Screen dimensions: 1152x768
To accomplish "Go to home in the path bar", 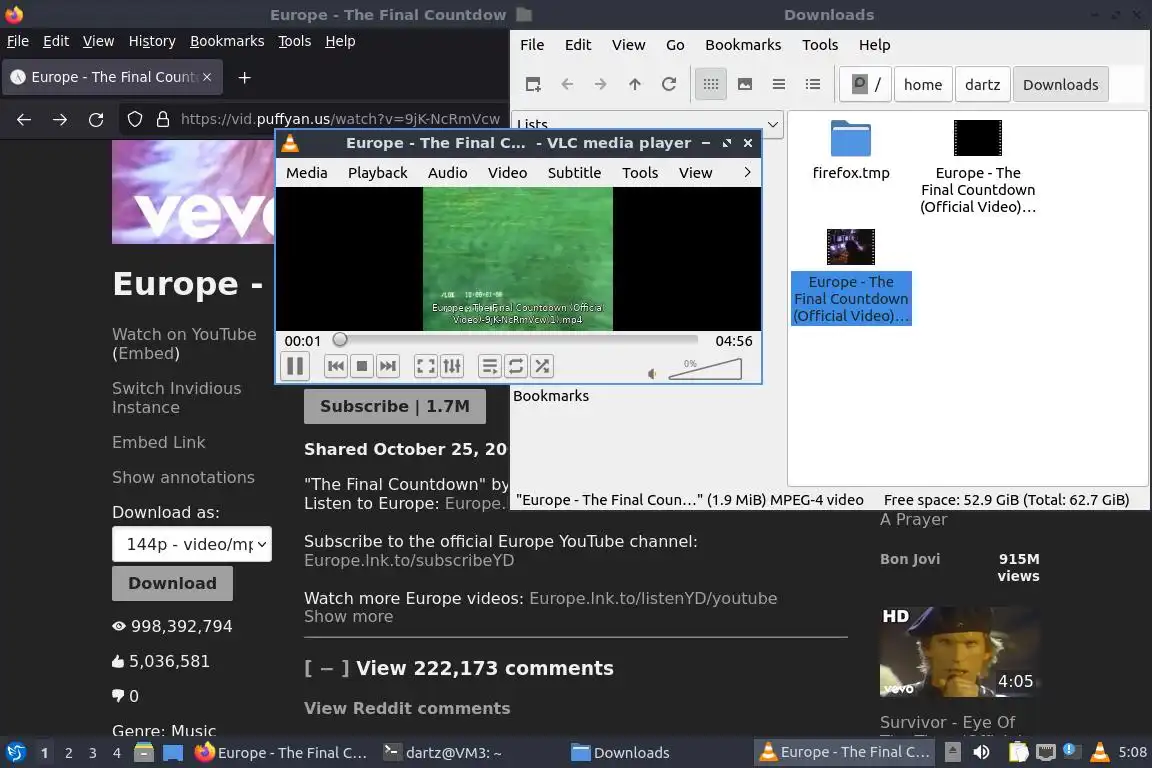I will pyautogui.click(x=923, y=85).
